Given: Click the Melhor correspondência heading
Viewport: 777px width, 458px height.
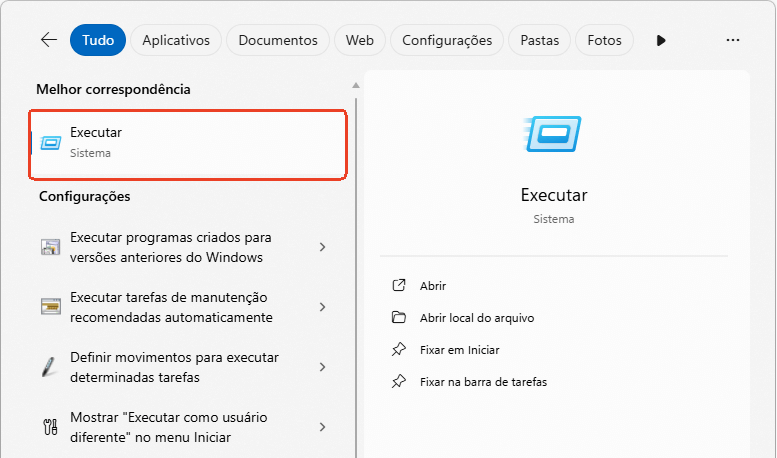Looking at the screenshot, I should (113, 89).
